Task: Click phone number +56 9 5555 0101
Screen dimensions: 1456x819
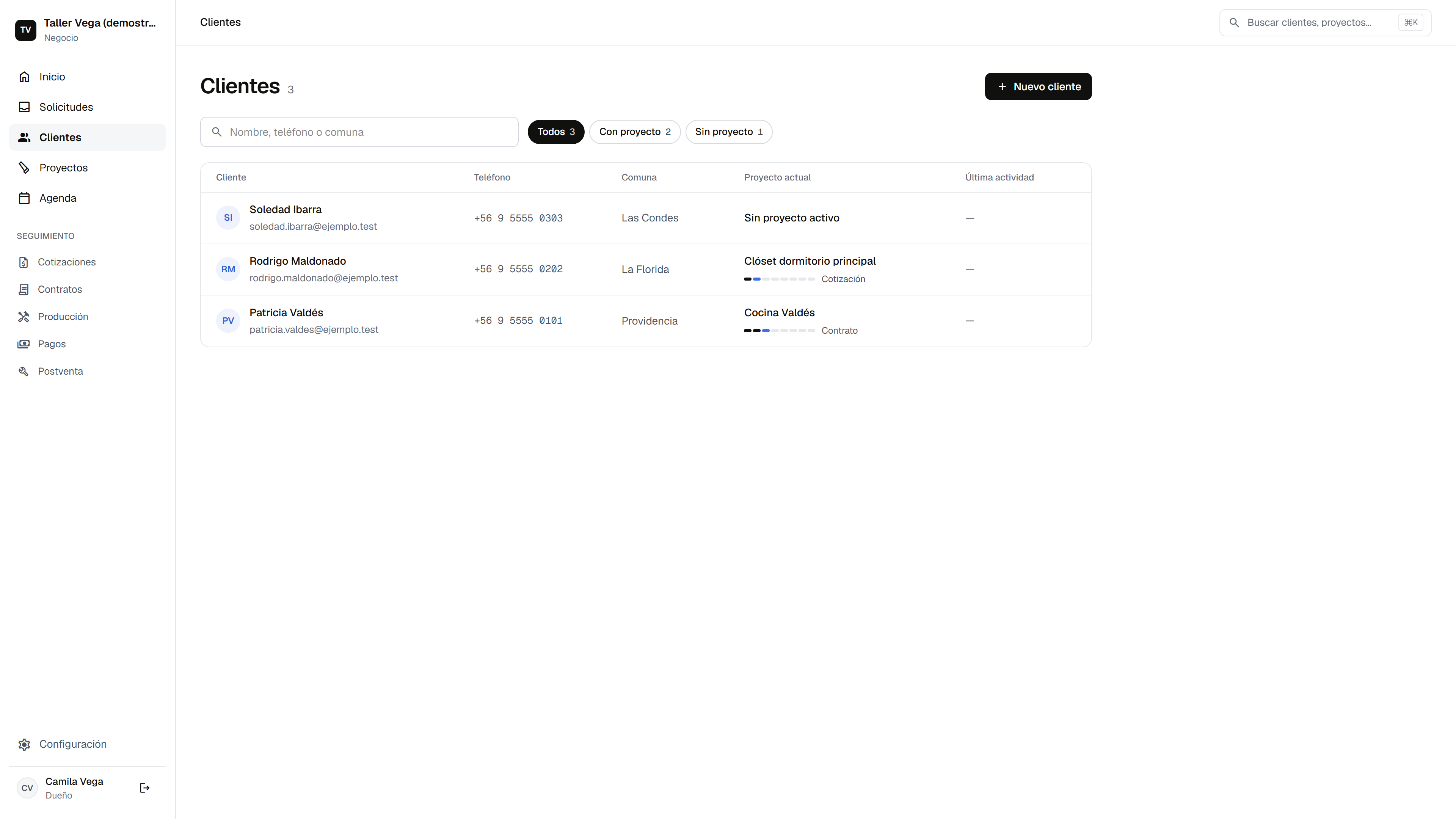Action: 518,320
